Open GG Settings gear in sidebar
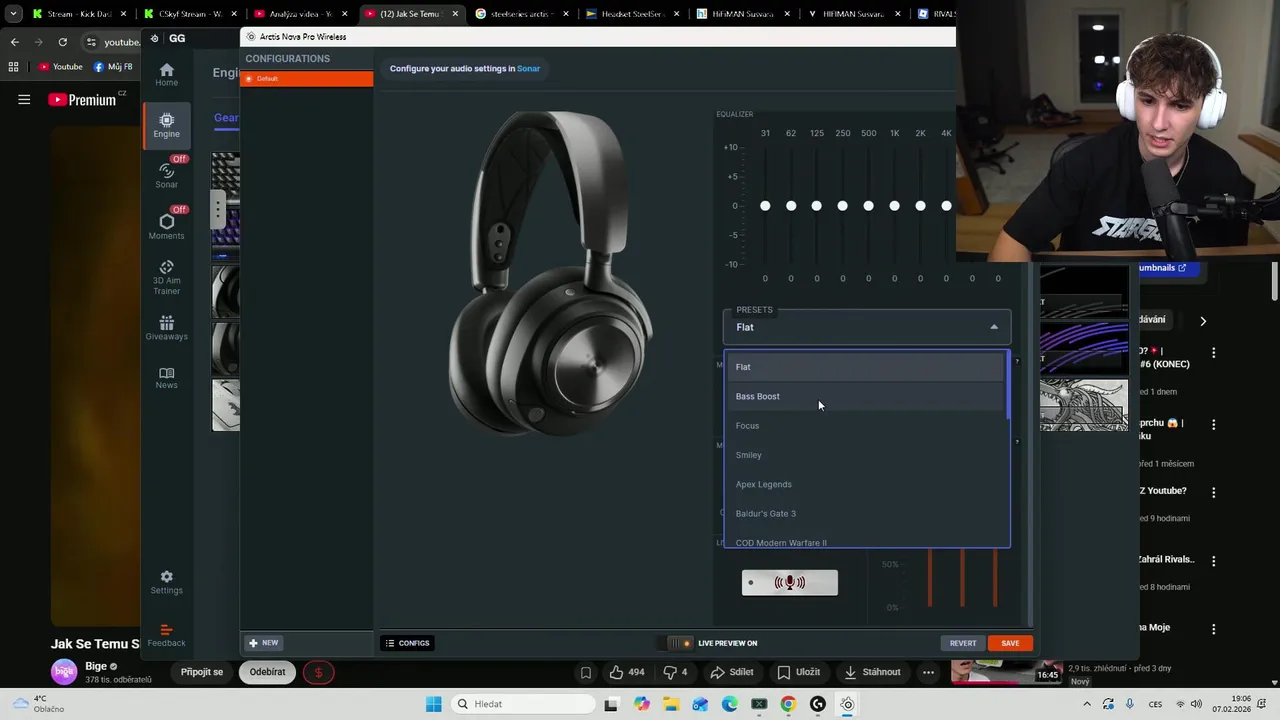1280x720 pixels. click(x=166, y=582)
